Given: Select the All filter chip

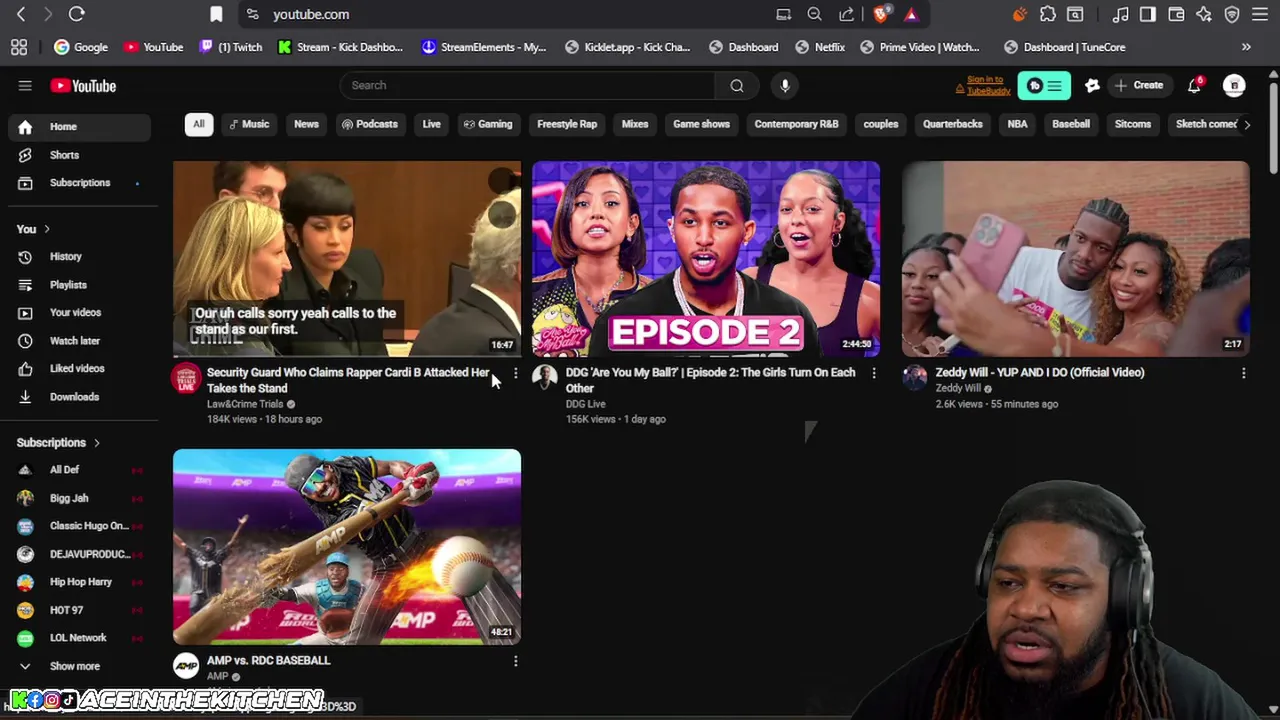Looking at the screenshot, I should (x=198, y=124).
